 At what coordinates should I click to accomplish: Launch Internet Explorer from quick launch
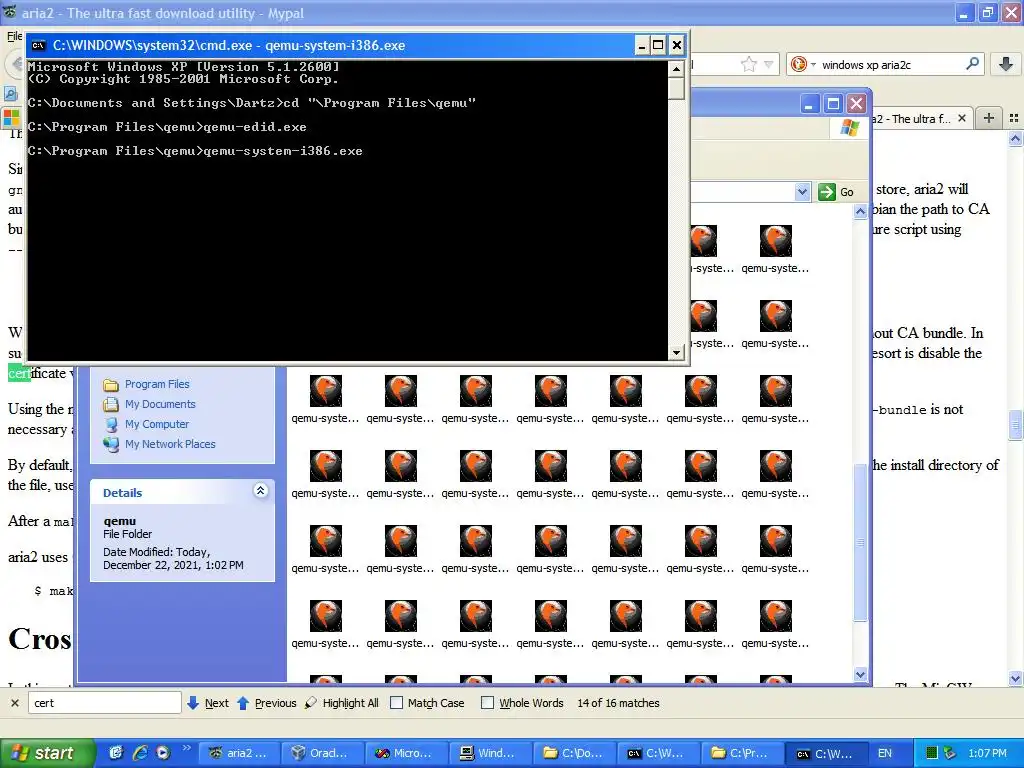click(139, 753)
